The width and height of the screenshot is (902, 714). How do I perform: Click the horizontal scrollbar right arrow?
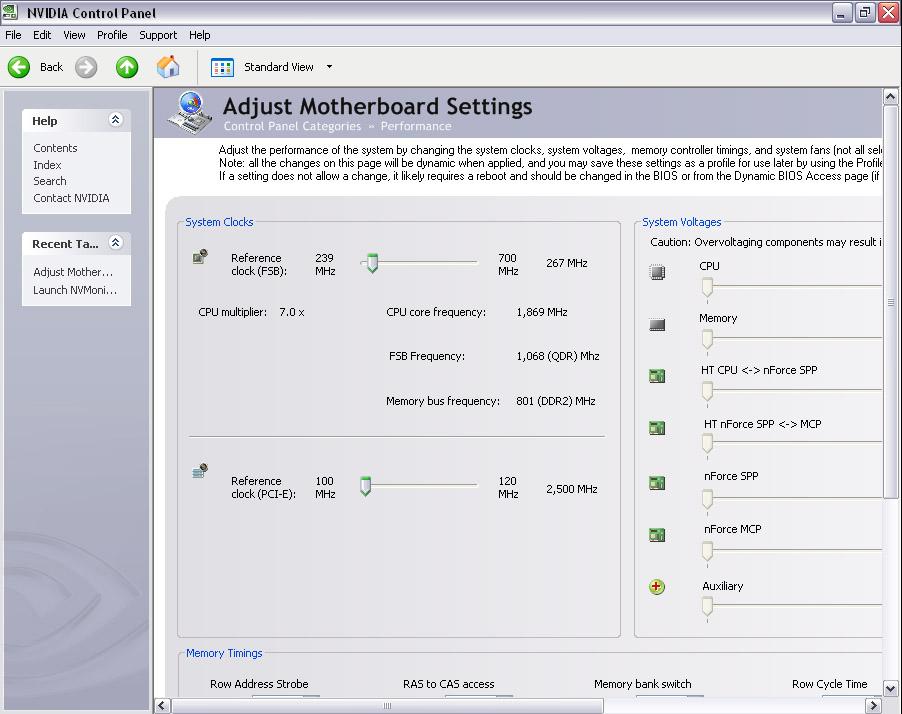[x=874, y=705]
